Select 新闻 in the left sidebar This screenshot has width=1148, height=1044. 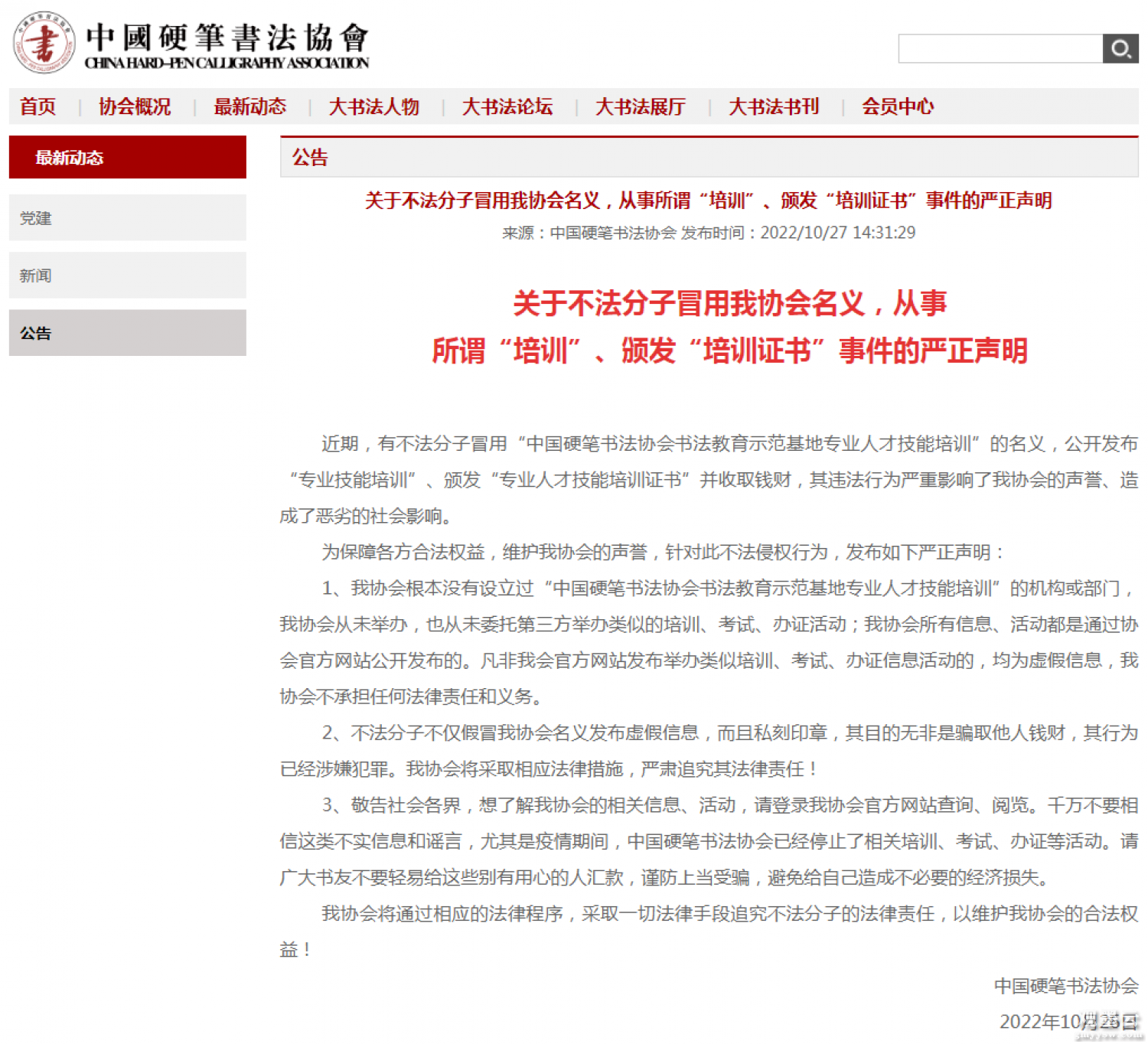click(x=128, y=276)
